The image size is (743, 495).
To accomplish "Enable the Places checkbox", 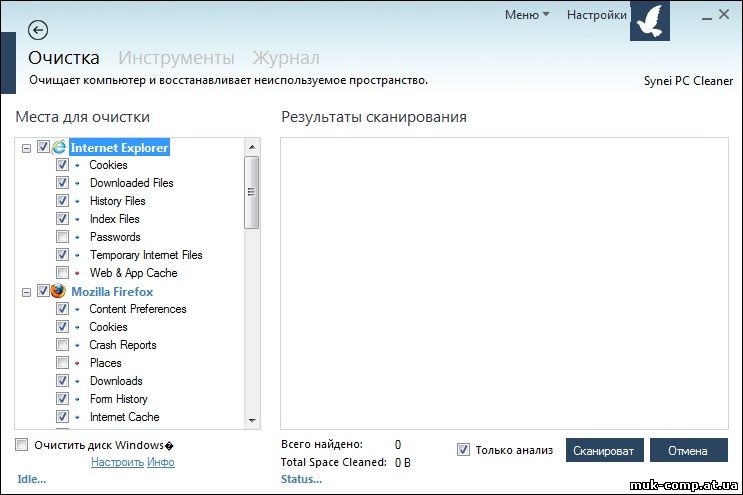I will point(62,362).
